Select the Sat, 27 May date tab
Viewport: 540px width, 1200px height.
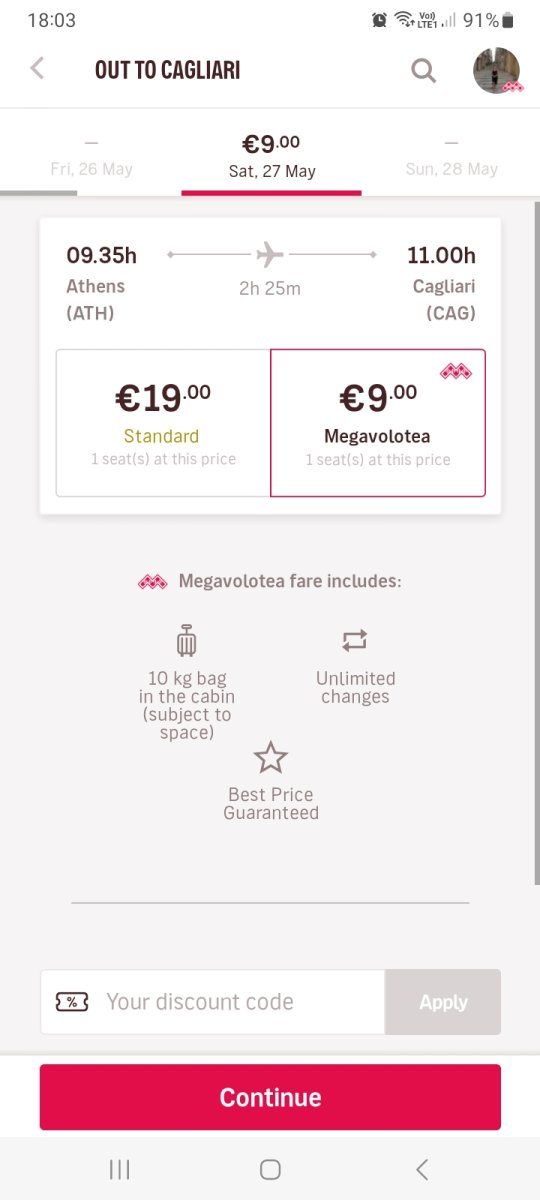tap(271, 156)
